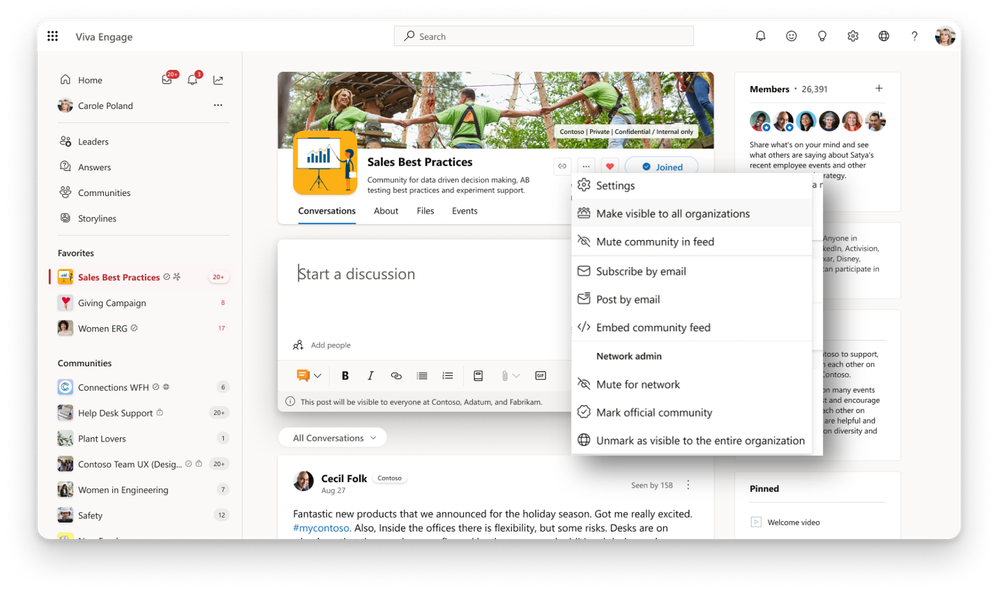
Task: Select Unmark as visible to entire organization
Action: [x=692, y=440]
